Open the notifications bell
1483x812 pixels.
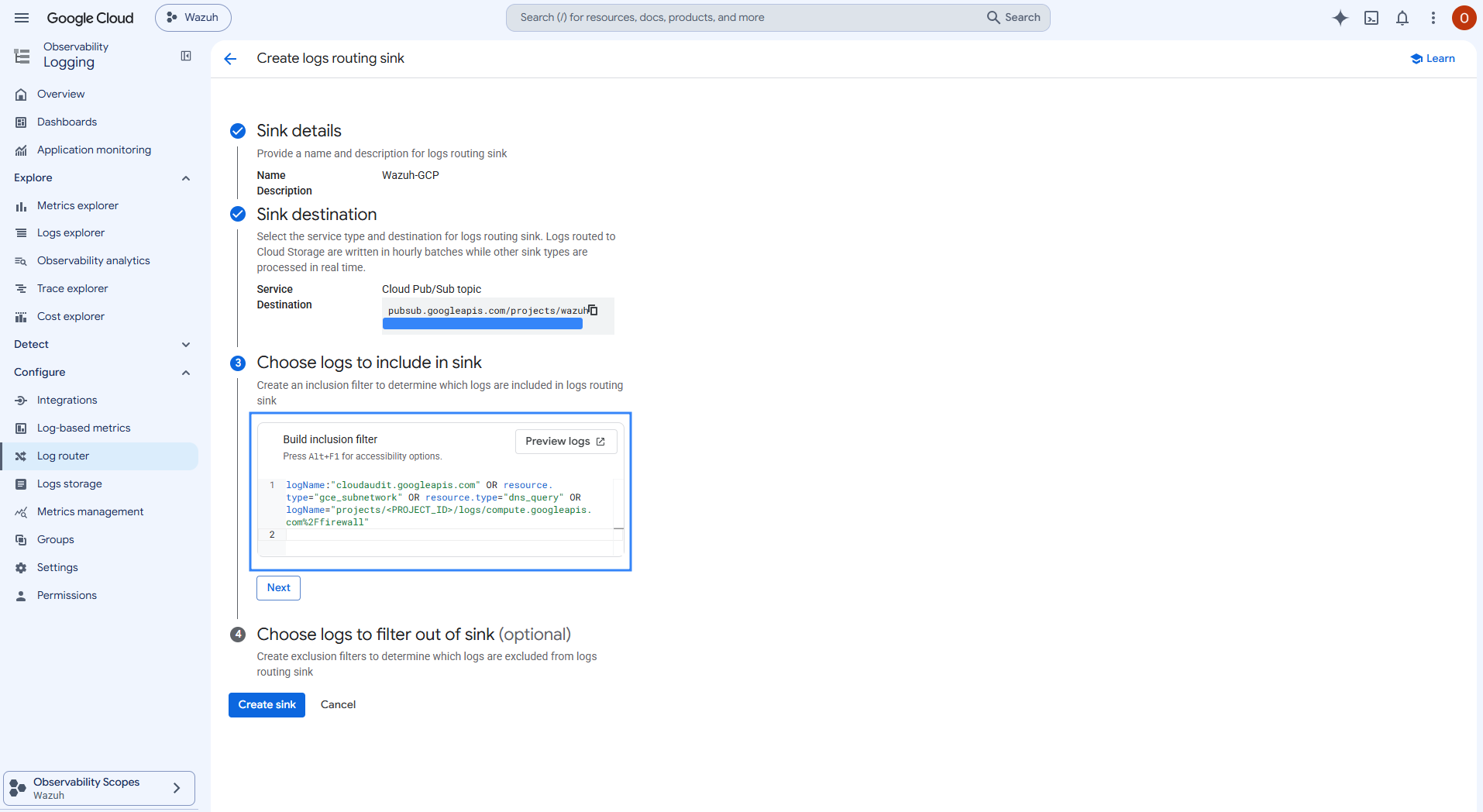[x=1402, y=18]
